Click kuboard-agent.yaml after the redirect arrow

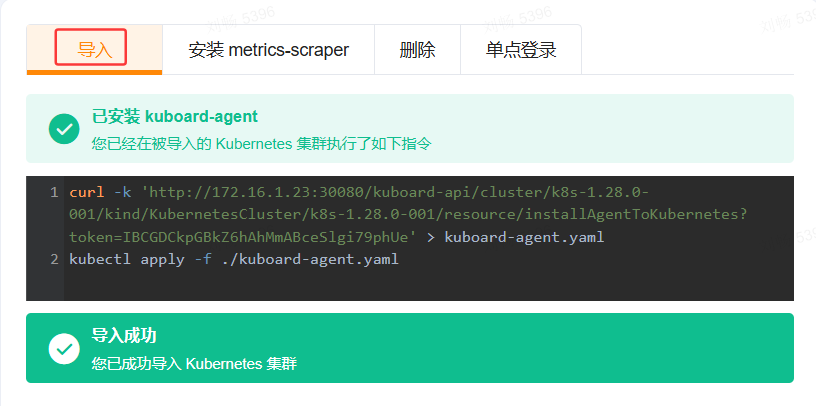tap(523, 237)
